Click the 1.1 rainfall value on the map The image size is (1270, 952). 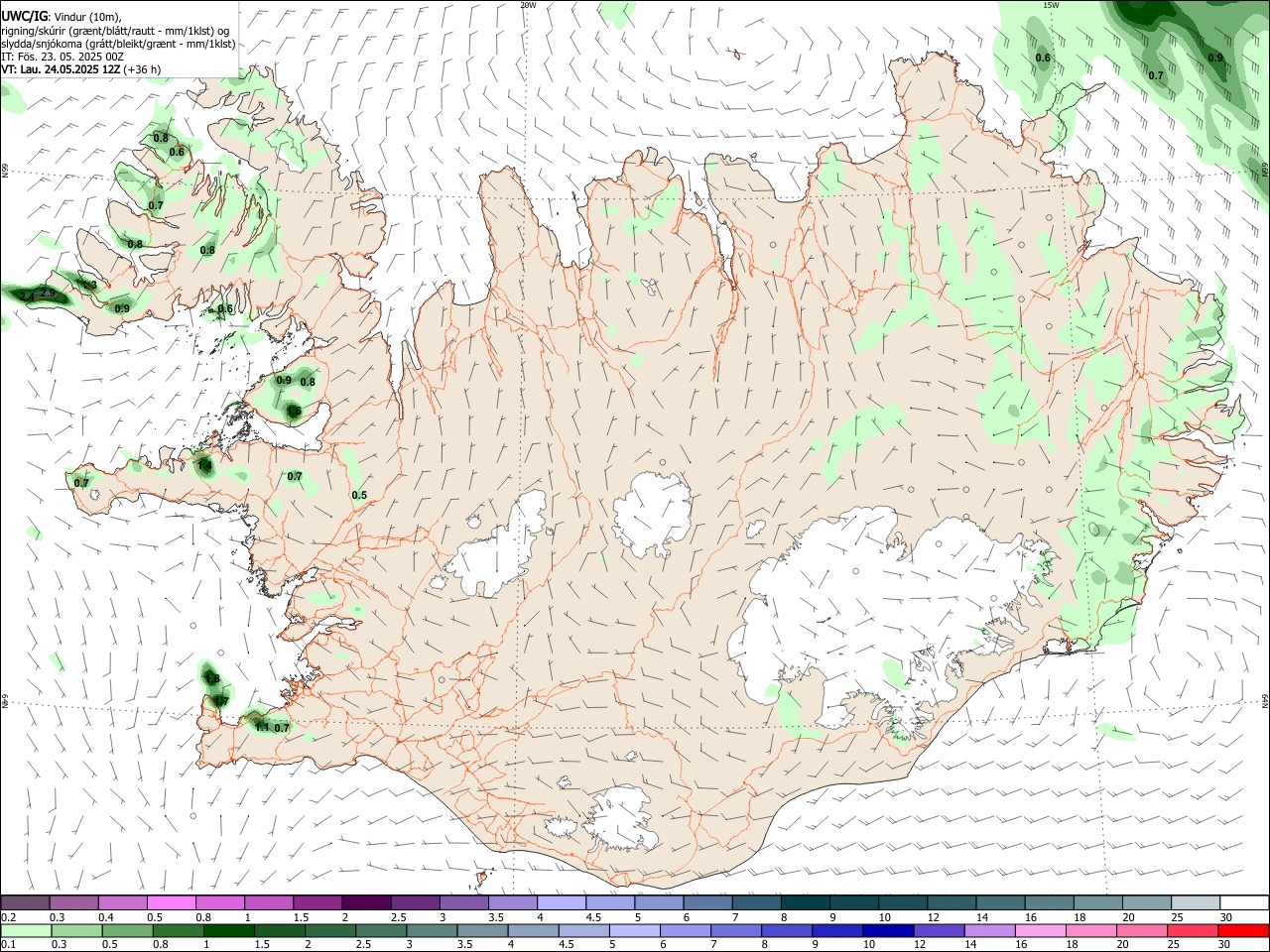coord(262,727)
